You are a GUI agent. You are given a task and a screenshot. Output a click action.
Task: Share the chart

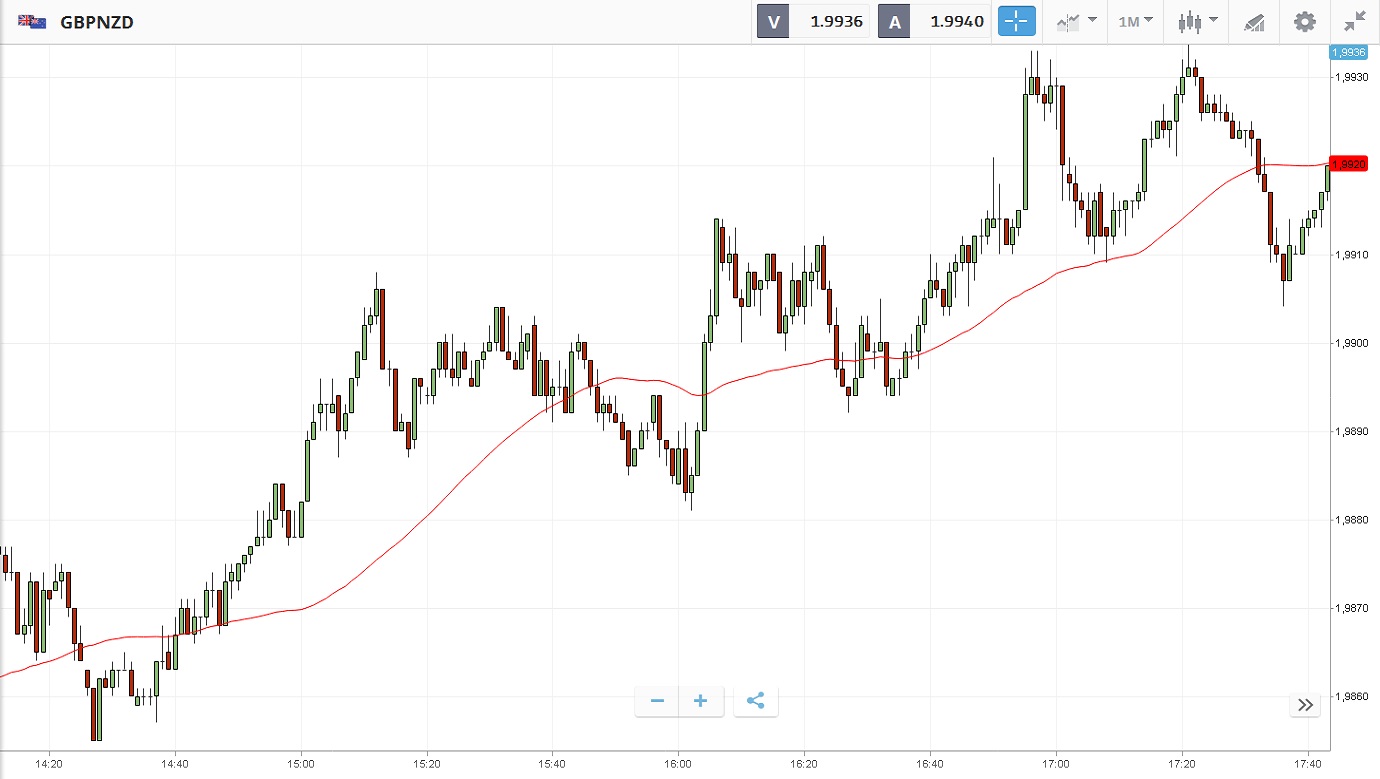pos(756,701)
